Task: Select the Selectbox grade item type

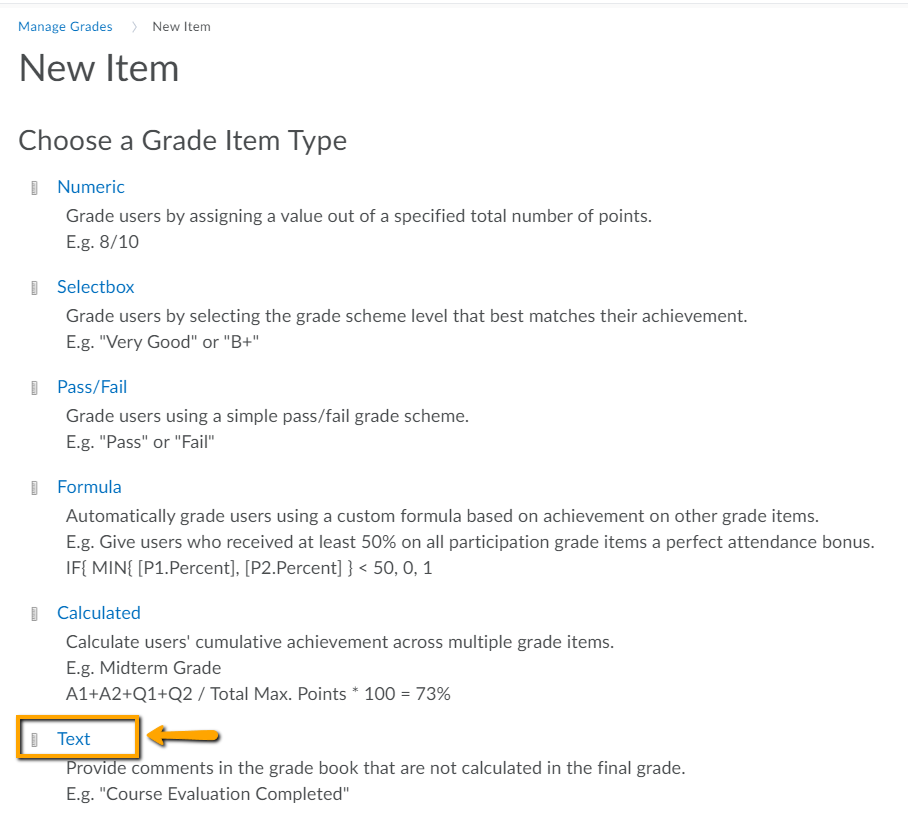Action: (95, 287)
